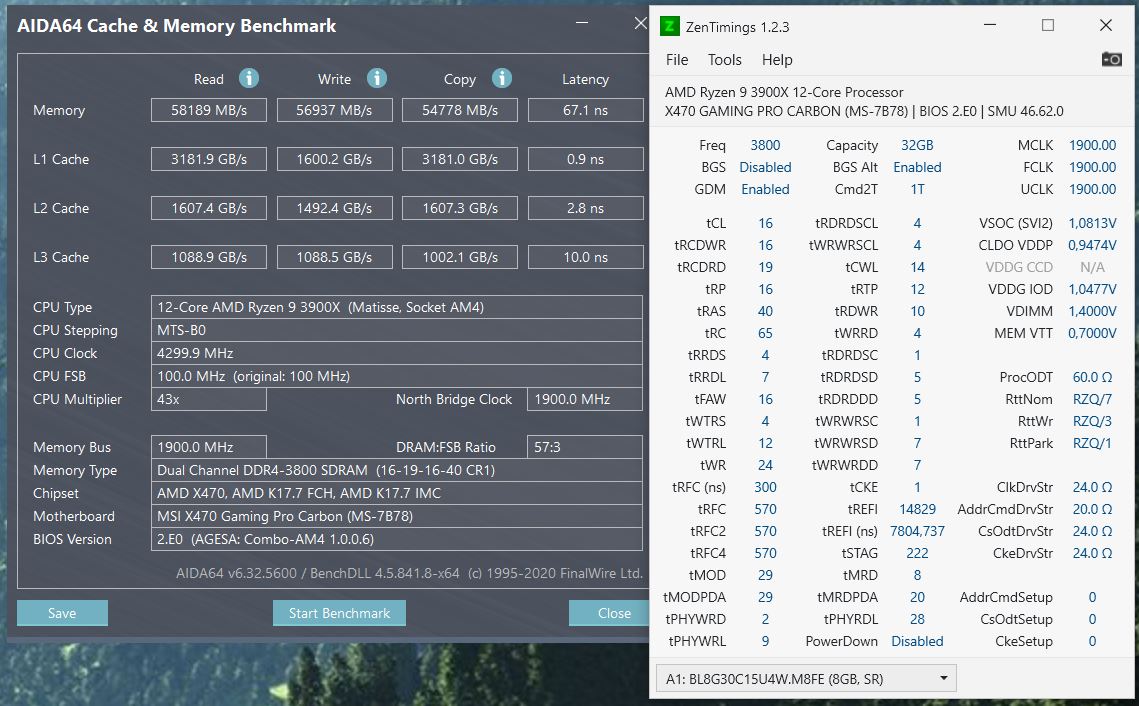Image resolution: width=1139 pixels, height=706 pixels.
Task: Click the Read info icon in AIDA64
Action: (x=248, y=78)
